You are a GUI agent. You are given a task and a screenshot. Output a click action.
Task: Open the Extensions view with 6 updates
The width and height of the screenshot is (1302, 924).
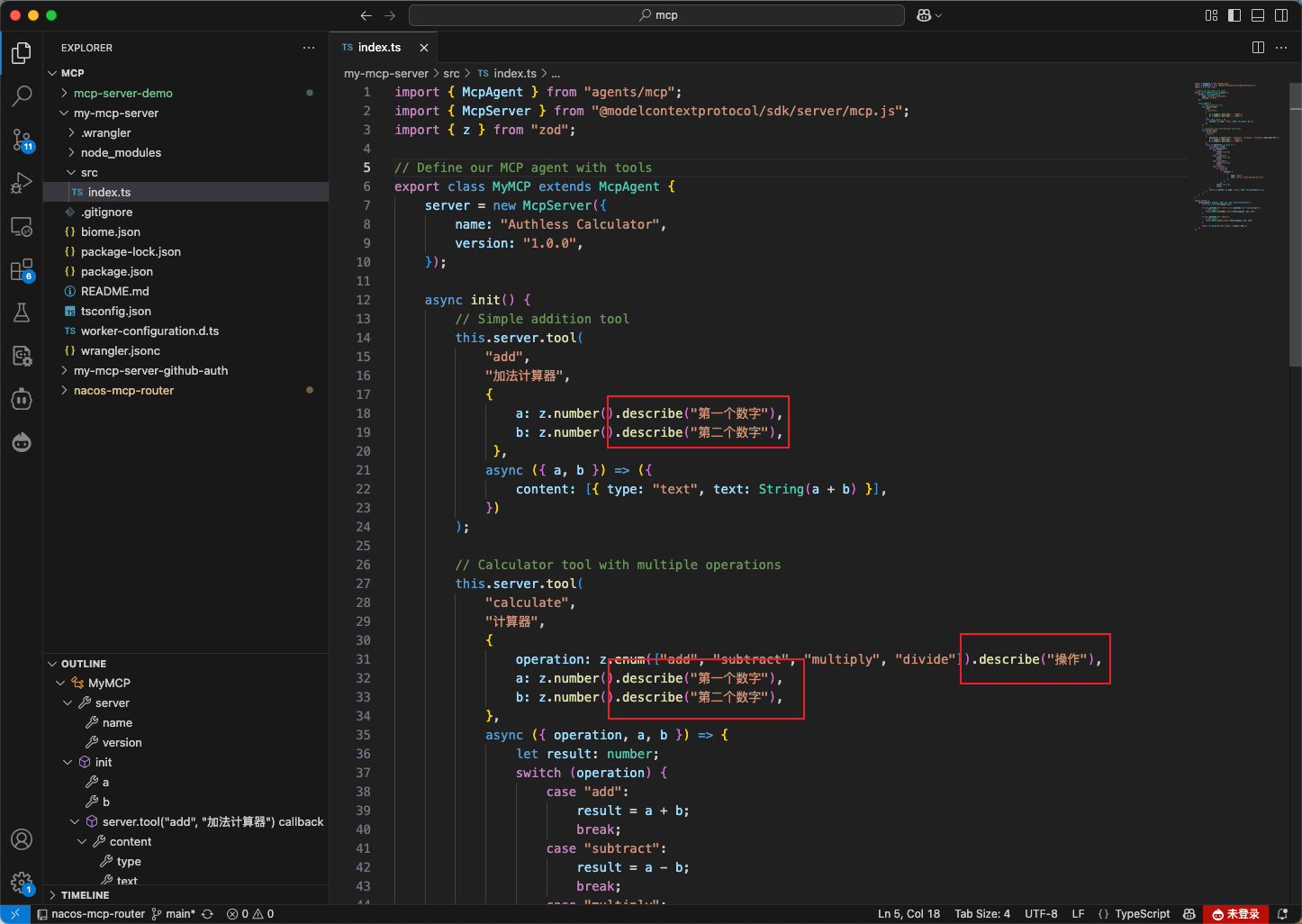click(x=23, y=269)
